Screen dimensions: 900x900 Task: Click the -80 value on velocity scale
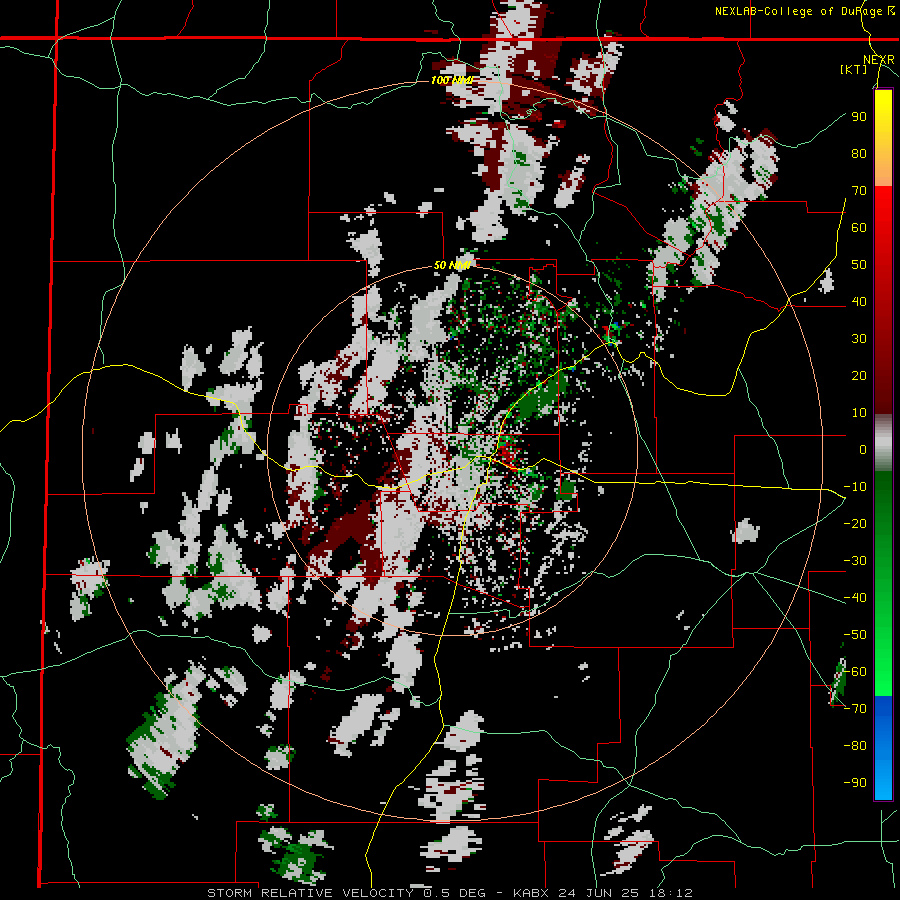tap(855, 746)
